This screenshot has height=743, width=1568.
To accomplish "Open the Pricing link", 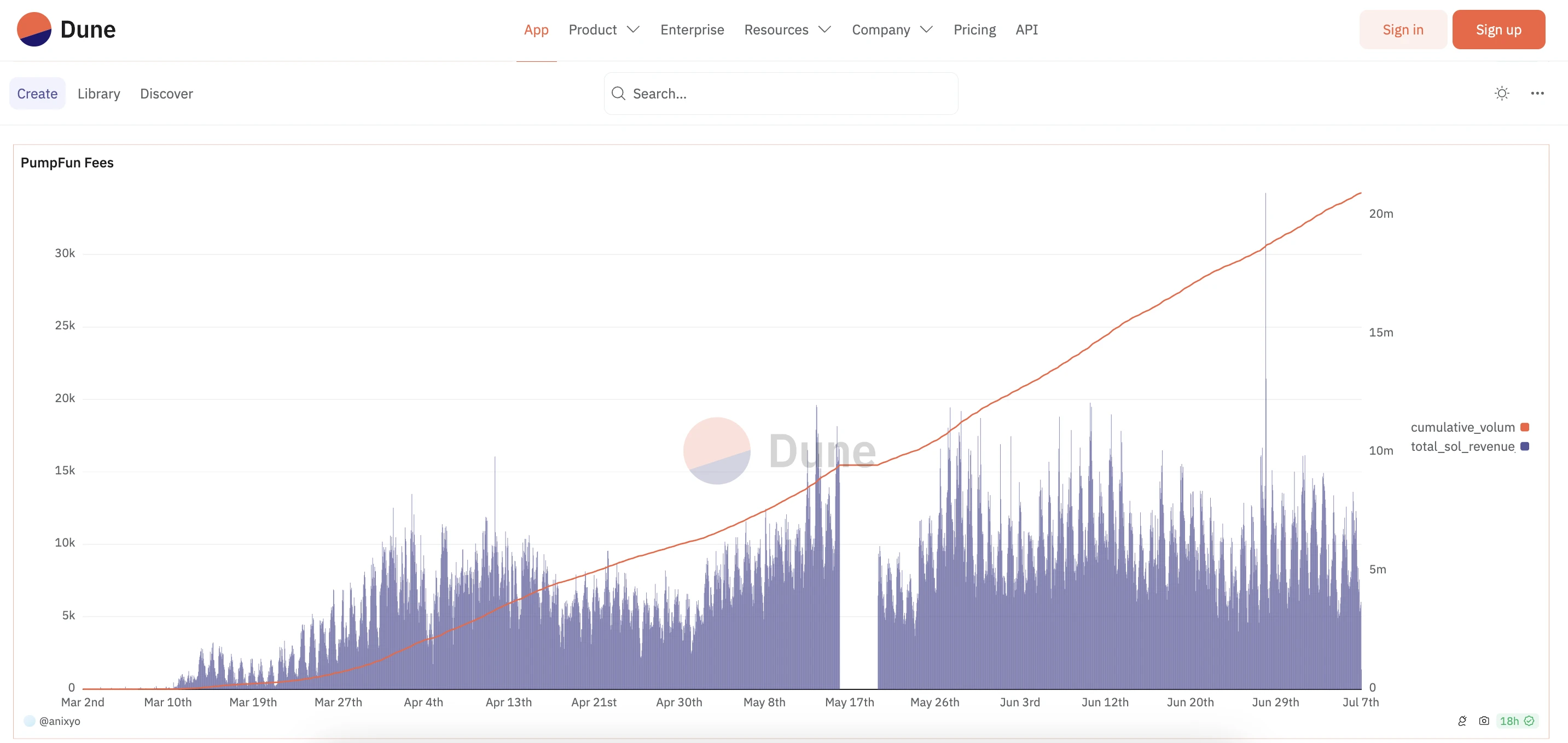I will click(x=974, y=29).
